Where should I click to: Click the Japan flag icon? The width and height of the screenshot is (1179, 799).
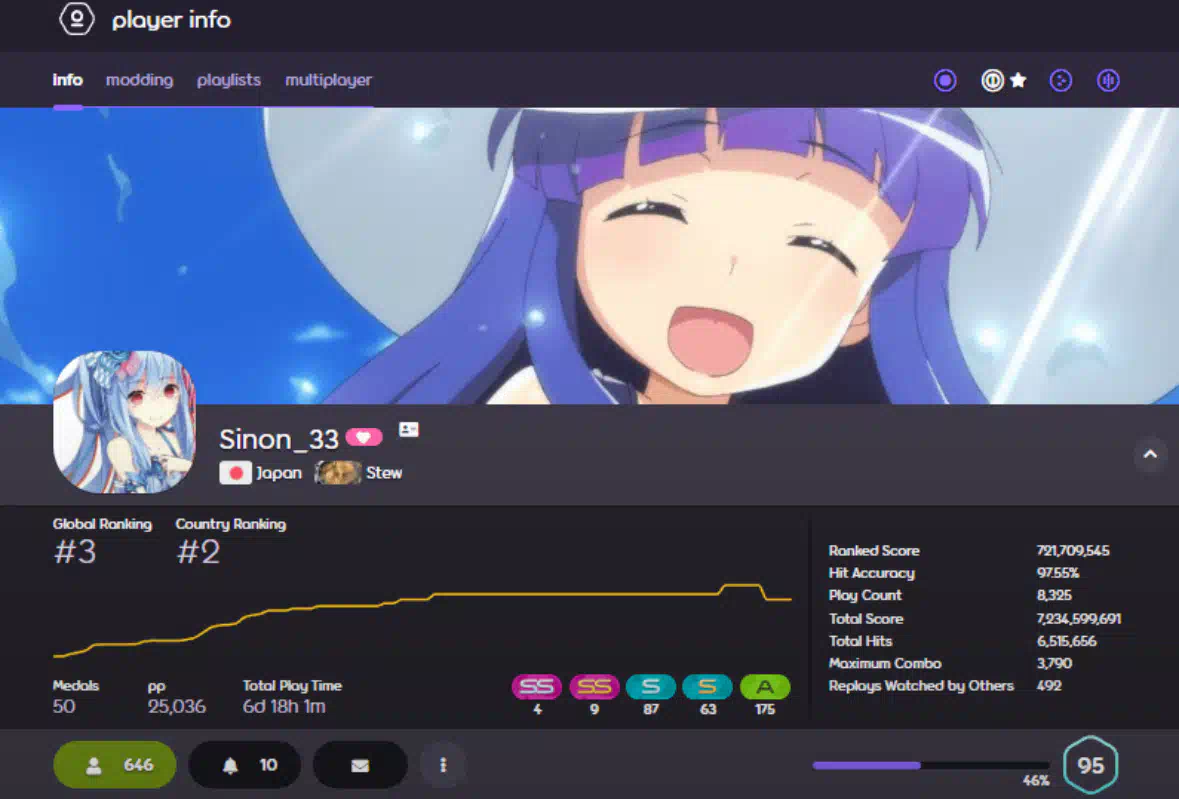coord(235,473)
